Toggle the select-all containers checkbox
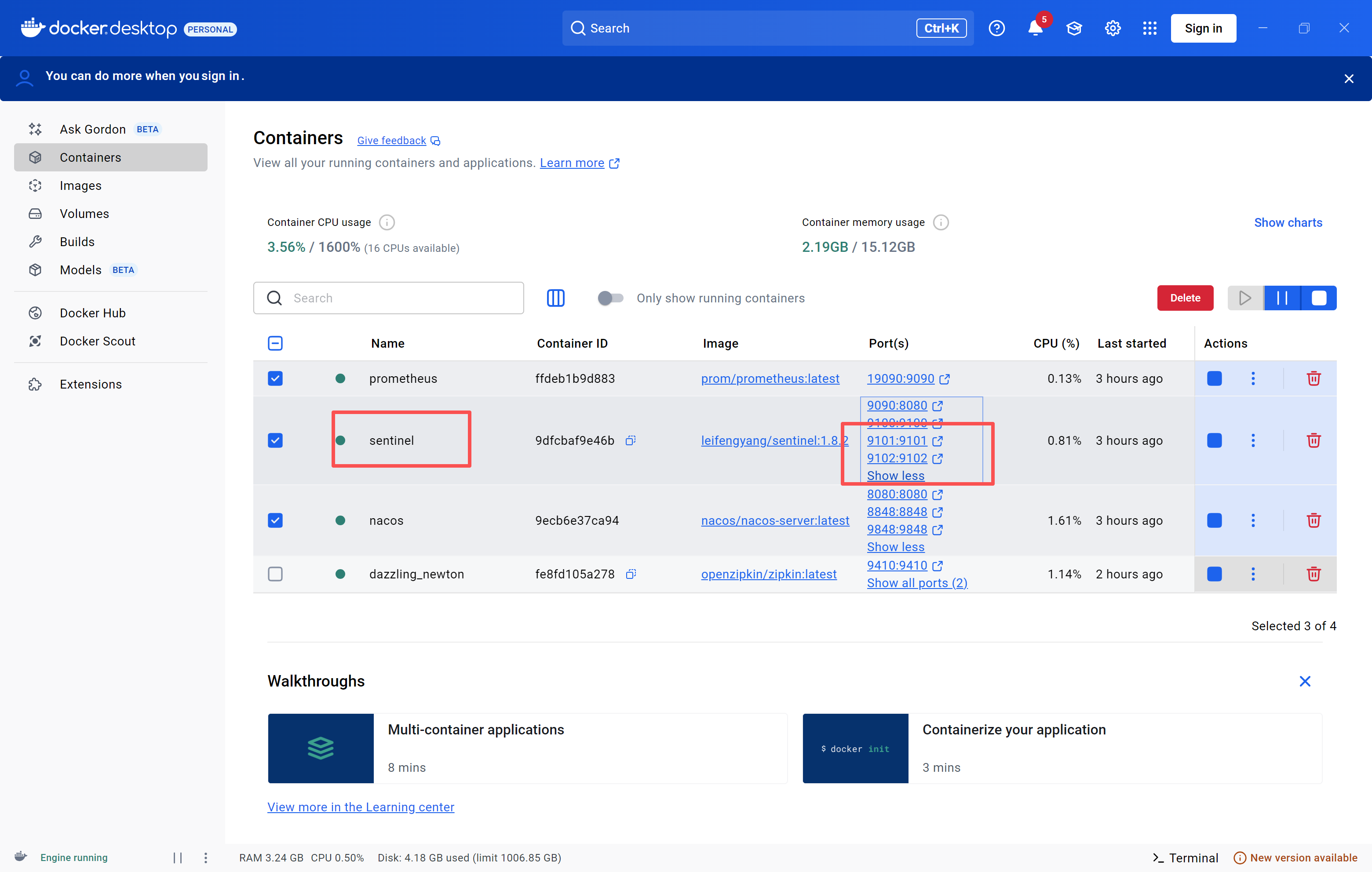 coord(275,343)
